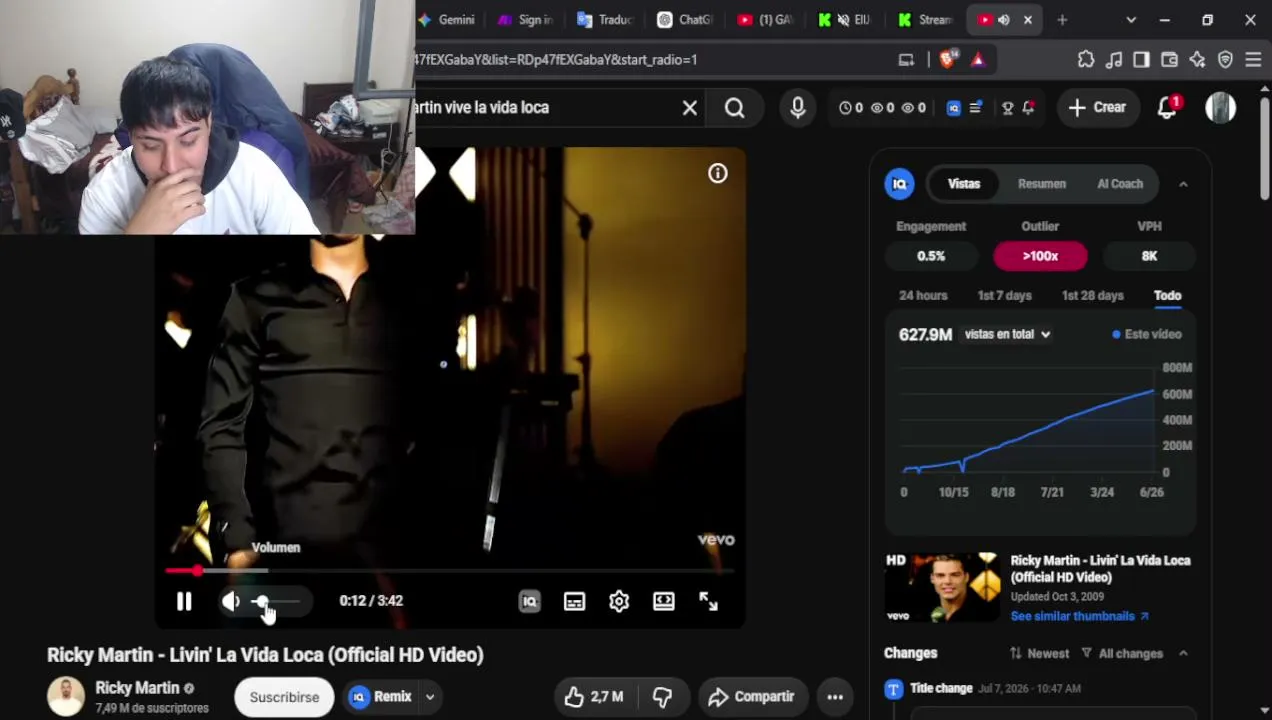Open the 'vistas en total' dropdown
The height and width of the screenshot is (720, 1272).
click(x=1007, y=335)
